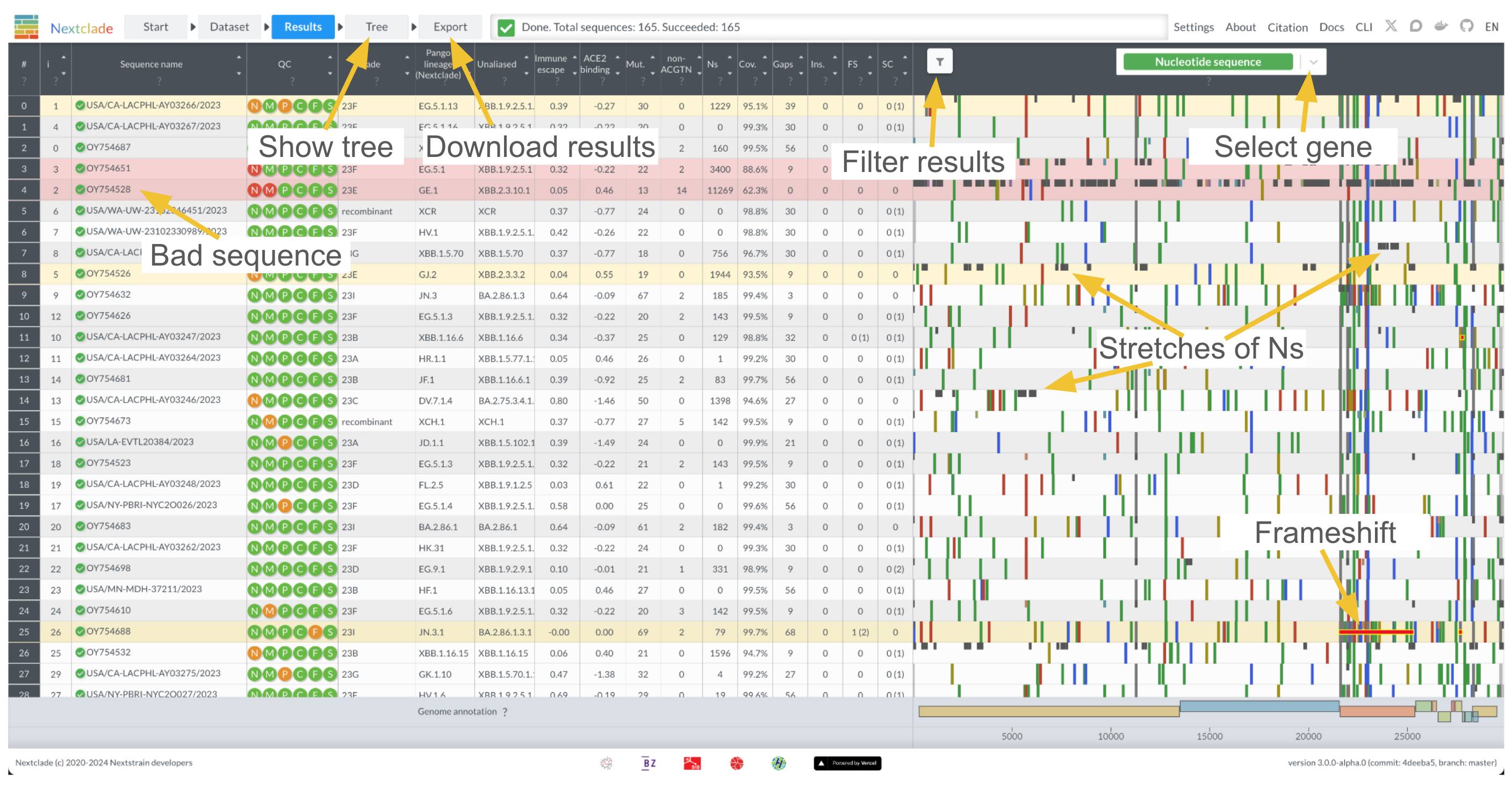
Task: Sort QC column ascending arrow
Action: click(330, 57)
